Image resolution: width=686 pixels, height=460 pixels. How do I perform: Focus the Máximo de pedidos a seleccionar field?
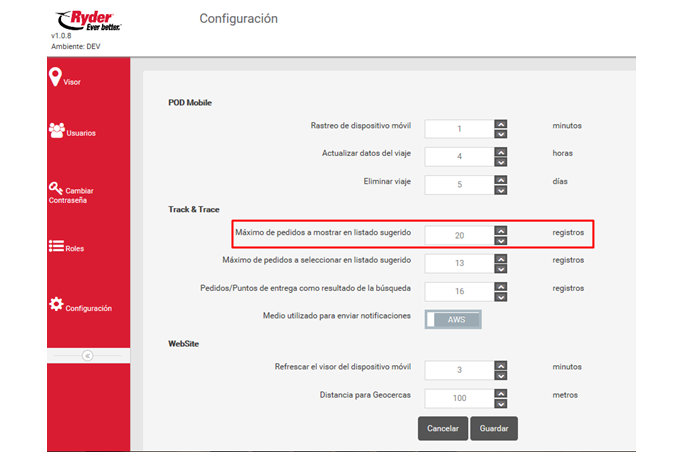[x=459, y=263]
